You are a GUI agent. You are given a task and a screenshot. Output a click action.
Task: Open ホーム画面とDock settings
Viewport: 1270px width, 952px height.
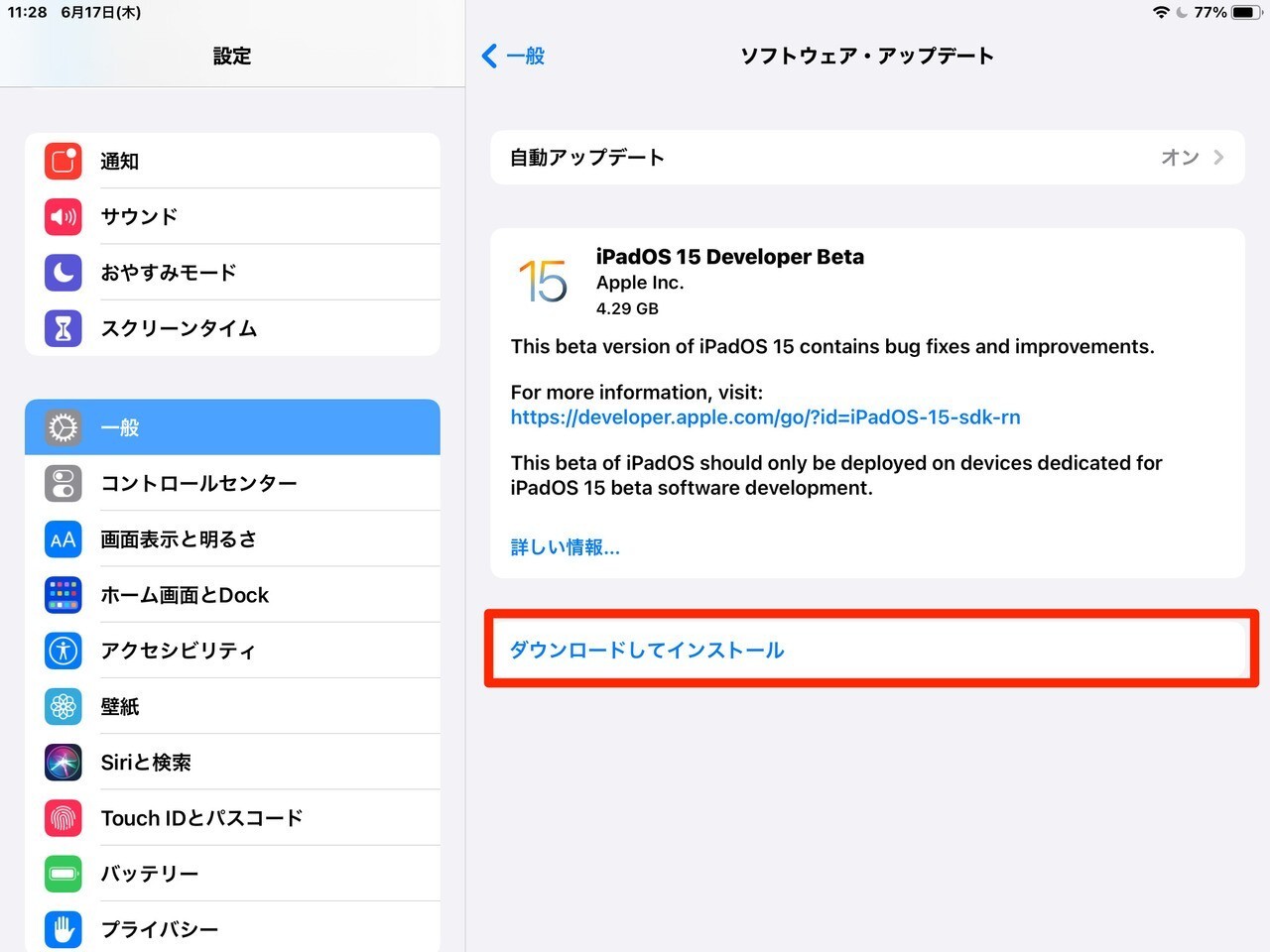tap(232, 595)
